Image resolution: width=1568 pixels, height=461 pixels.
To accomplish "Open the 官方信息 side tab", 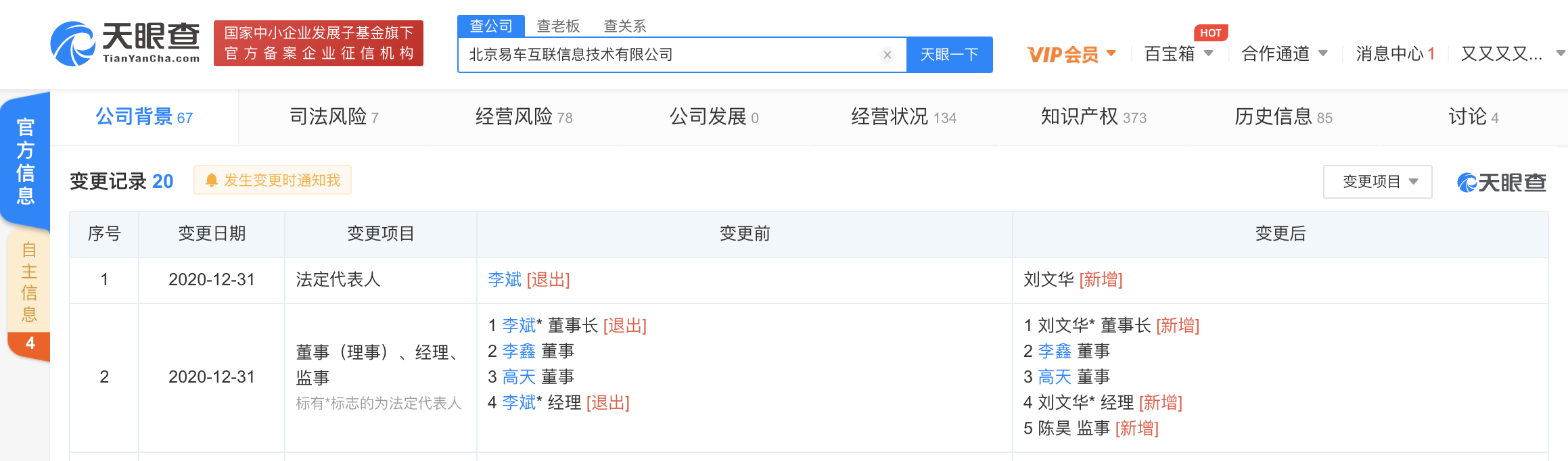I will tap(26, 162).
